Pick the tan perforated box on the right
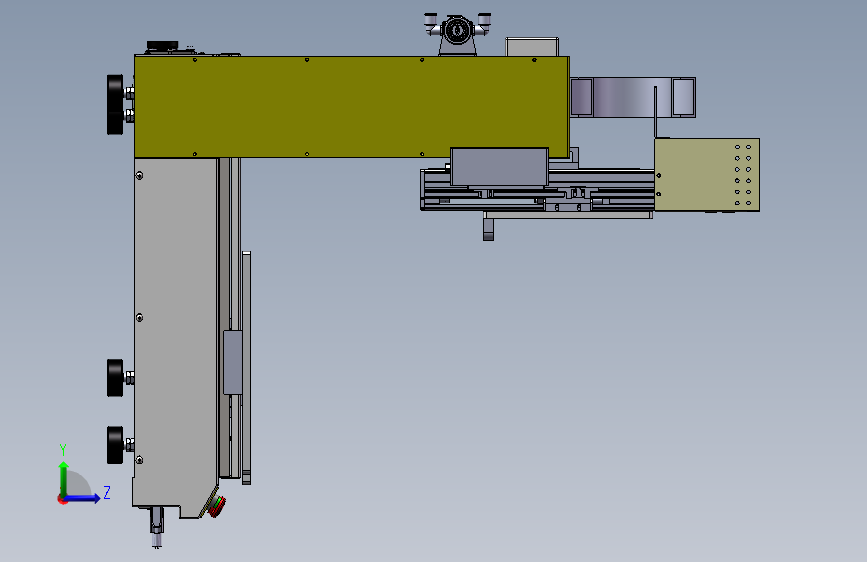Viewport: 867px width, 562px height. [707, 175]
